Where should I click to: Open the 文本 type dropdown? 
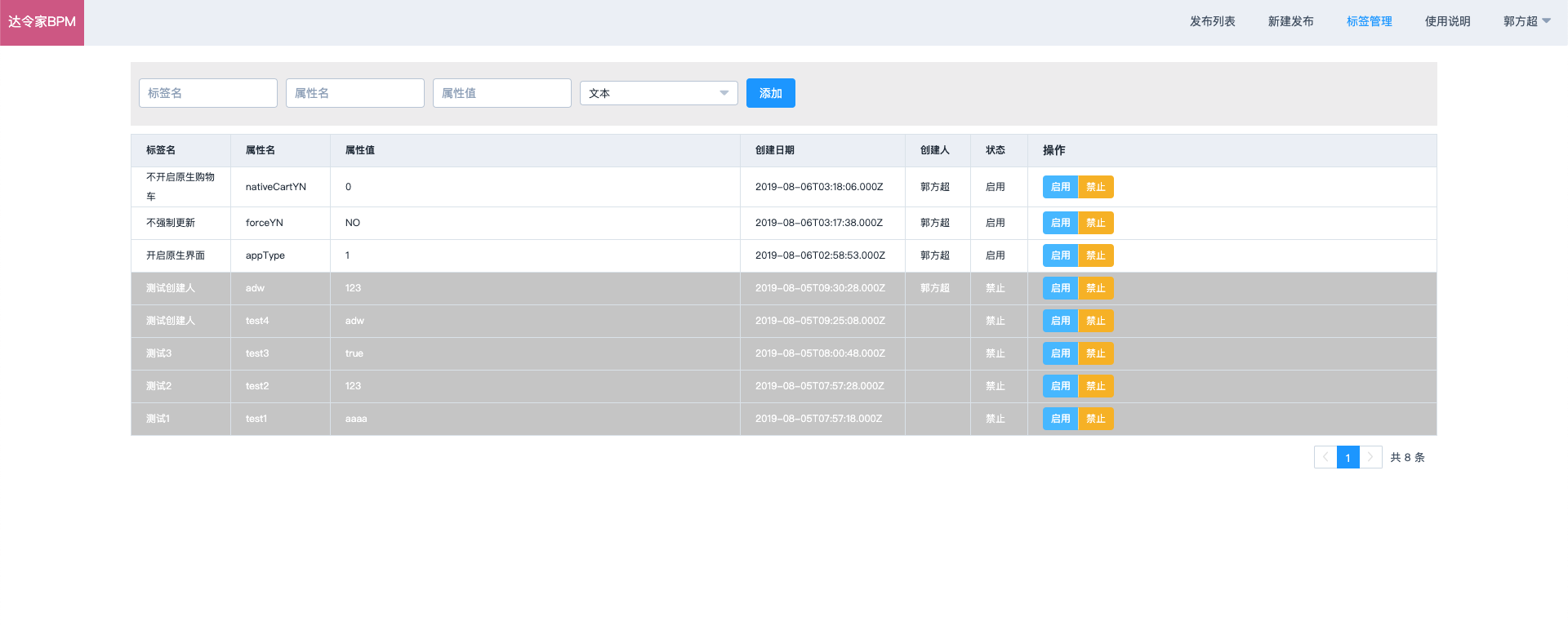tap(658, 93)
